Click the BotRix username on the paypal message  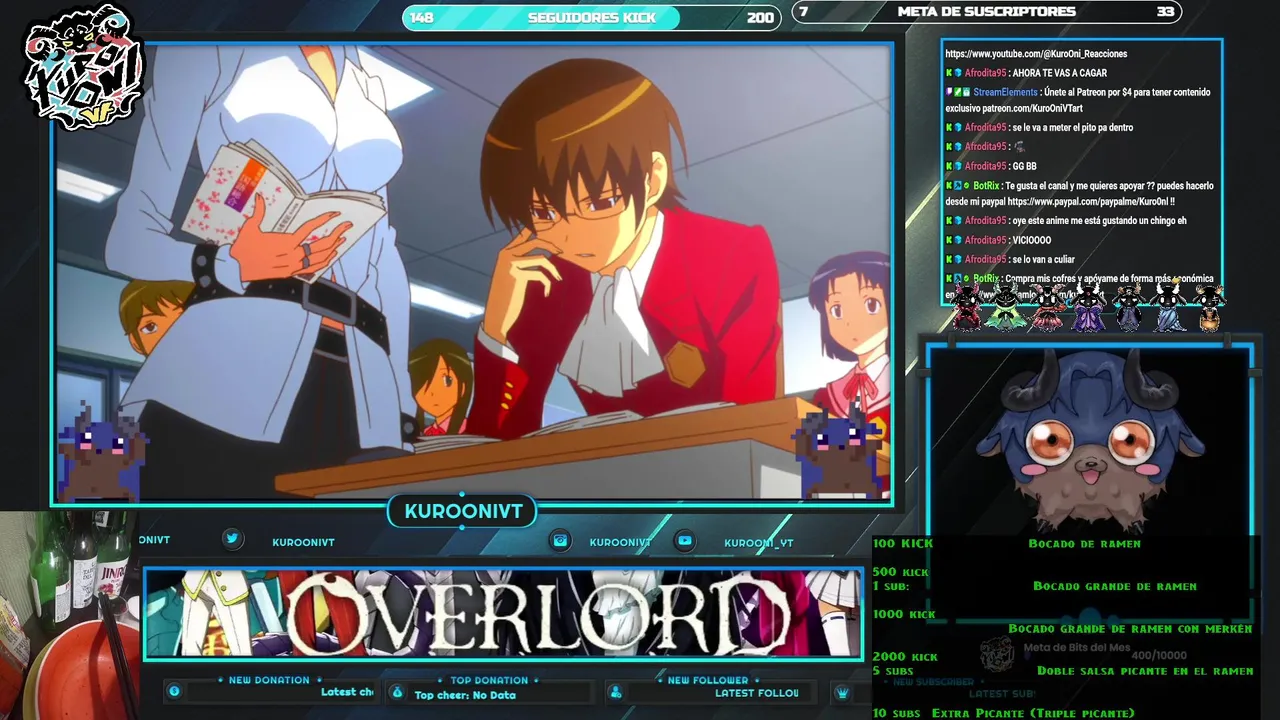point(986,186)
